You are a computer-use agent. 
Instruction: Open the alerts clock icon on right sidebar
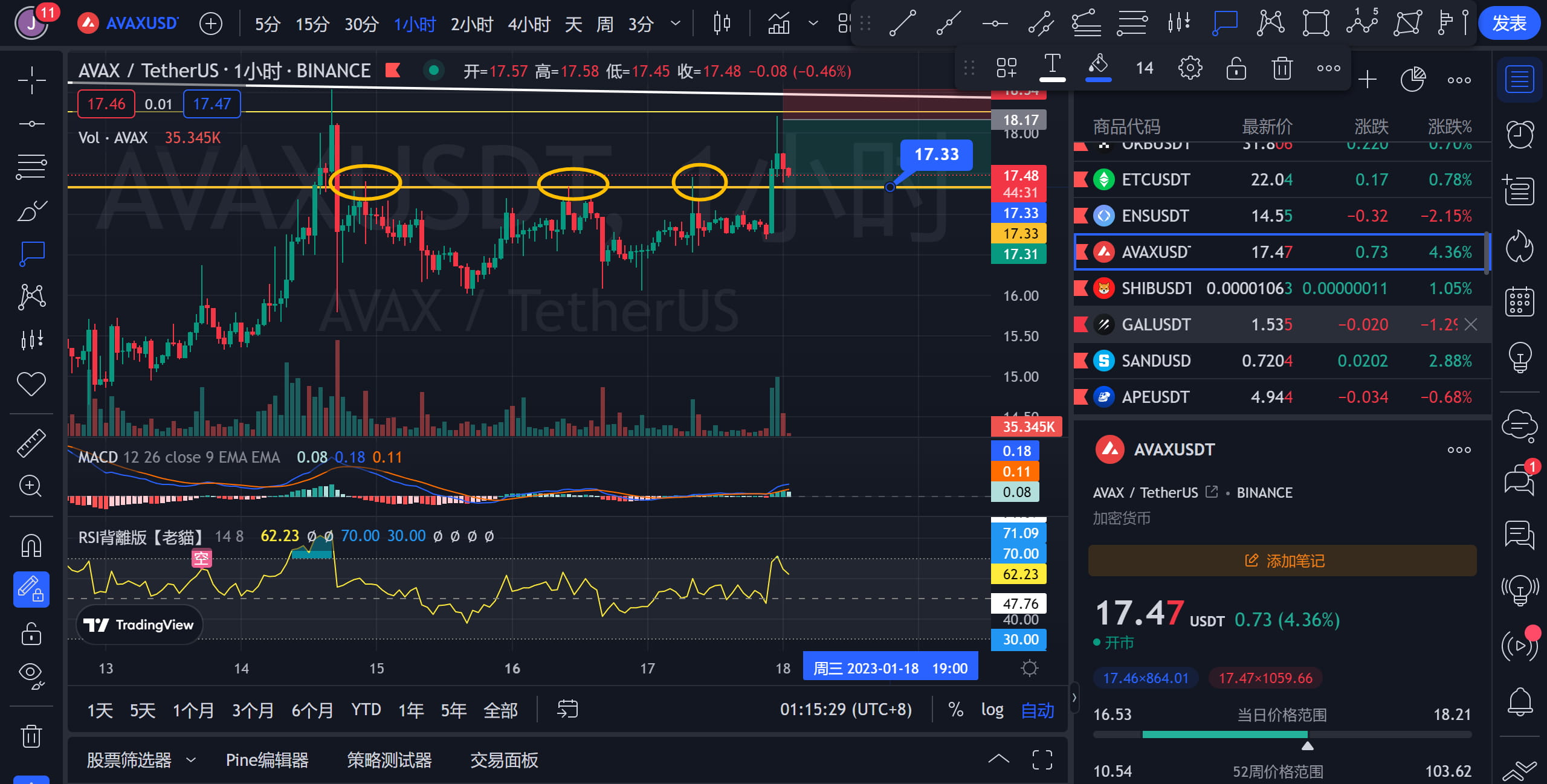click(1519, 133)
